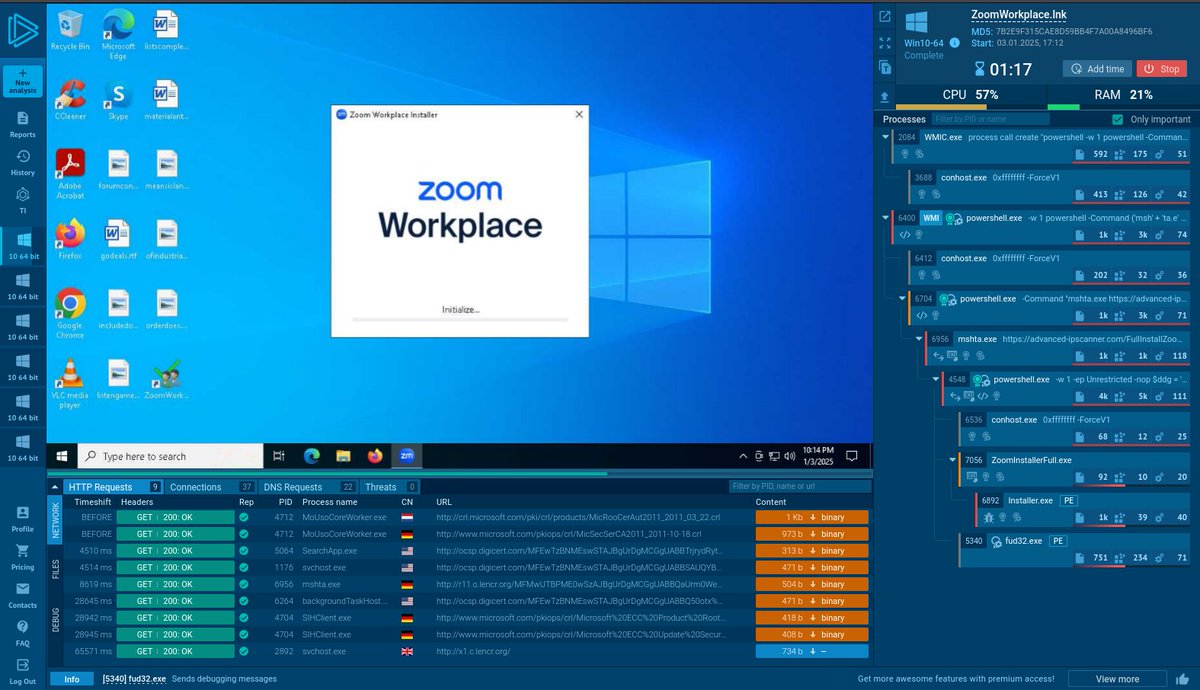Viewport: 1200px width, 690px height.
Task: Click the Zoom installer Initialize progress bar
Action: pos(460,319)
